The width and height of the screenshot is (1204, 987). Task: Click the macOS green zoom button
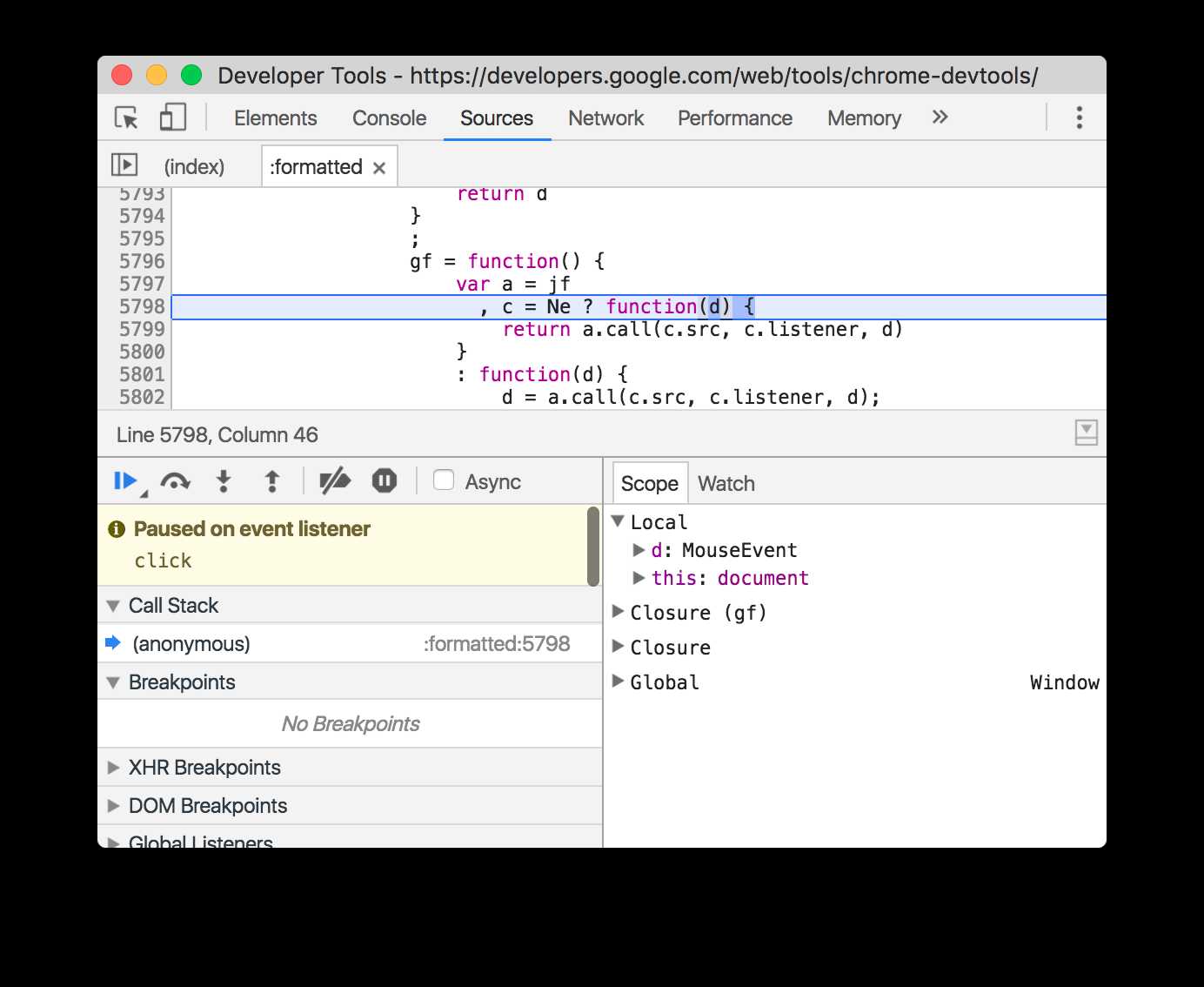click(191, 76)
